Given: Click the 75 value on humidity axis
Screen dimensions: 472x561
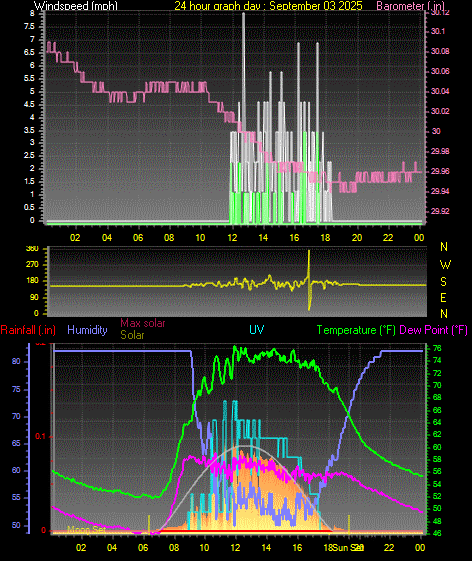Looking at the screenshot, I should 16,389.
